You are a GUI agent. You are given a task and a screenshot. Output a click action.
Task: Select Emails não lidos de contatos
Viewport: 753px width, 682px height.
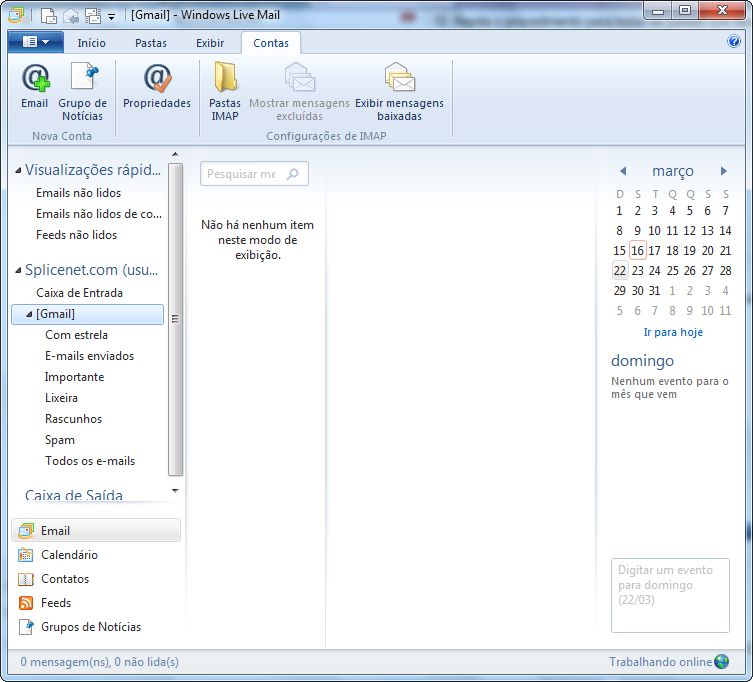point(99,214)
